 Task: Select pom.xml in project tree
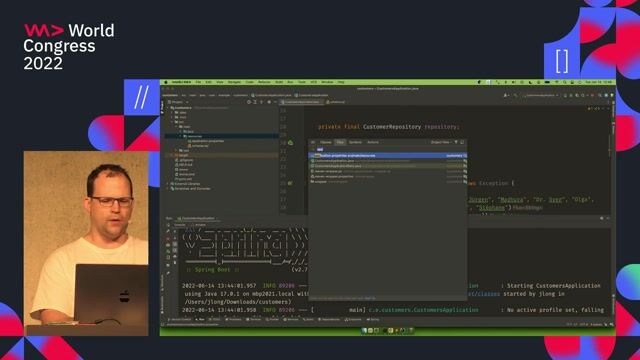[x=184, y=179]
